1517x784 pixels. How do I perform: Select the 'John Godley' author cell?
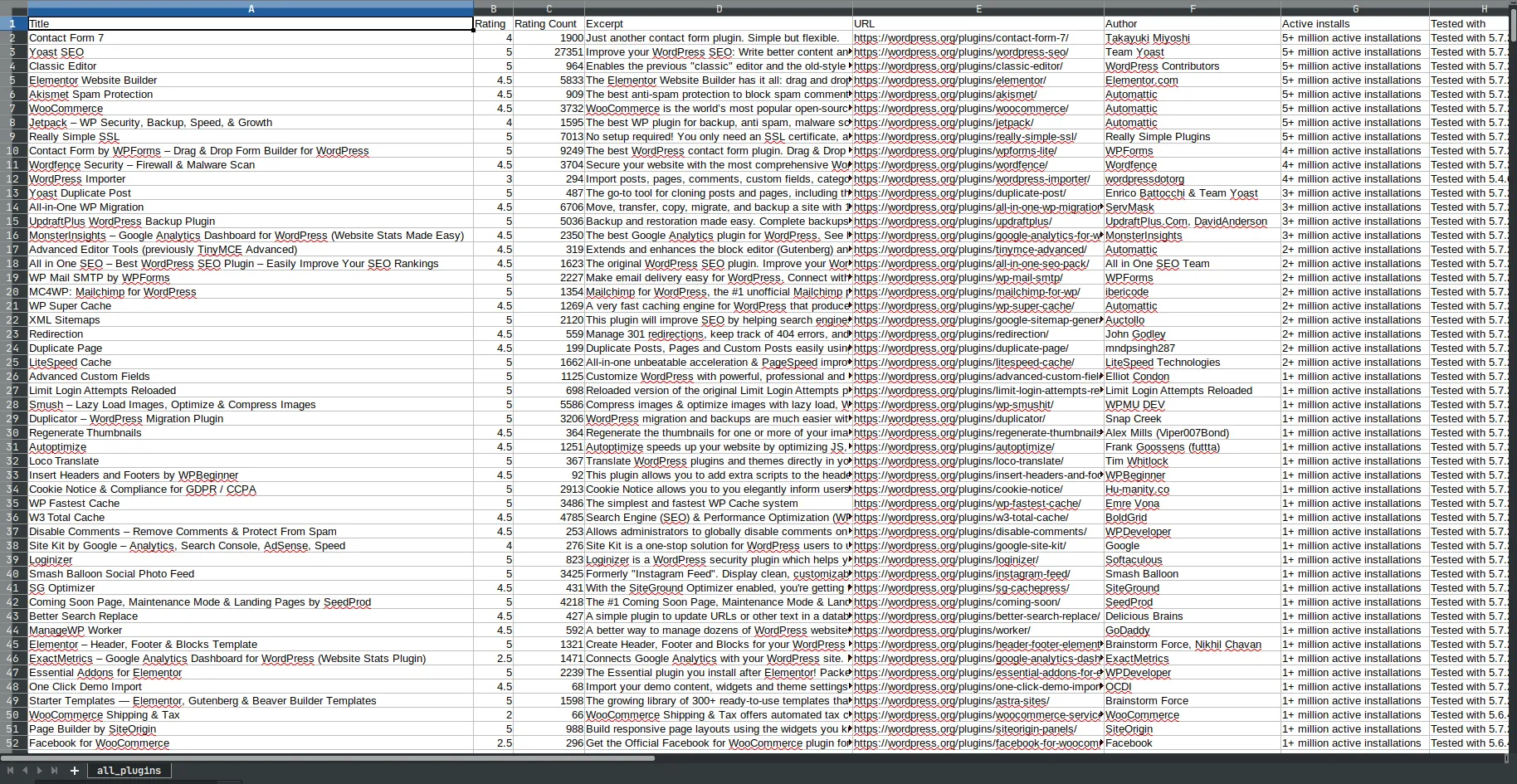(1193, 334)
